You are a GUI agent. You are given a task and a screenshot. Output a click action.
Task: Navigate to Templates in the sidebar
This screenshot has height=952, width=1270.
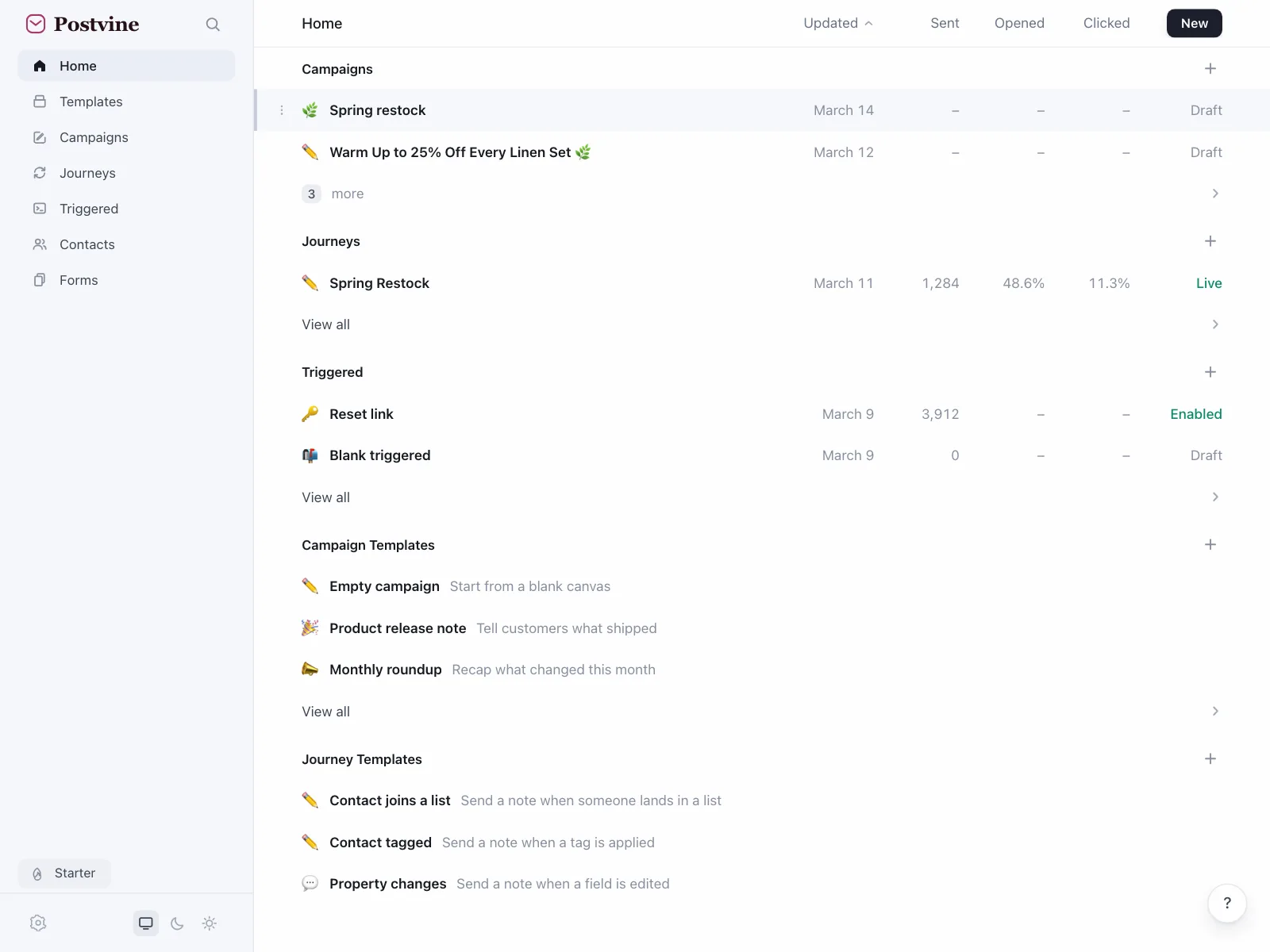coord(126,102)
